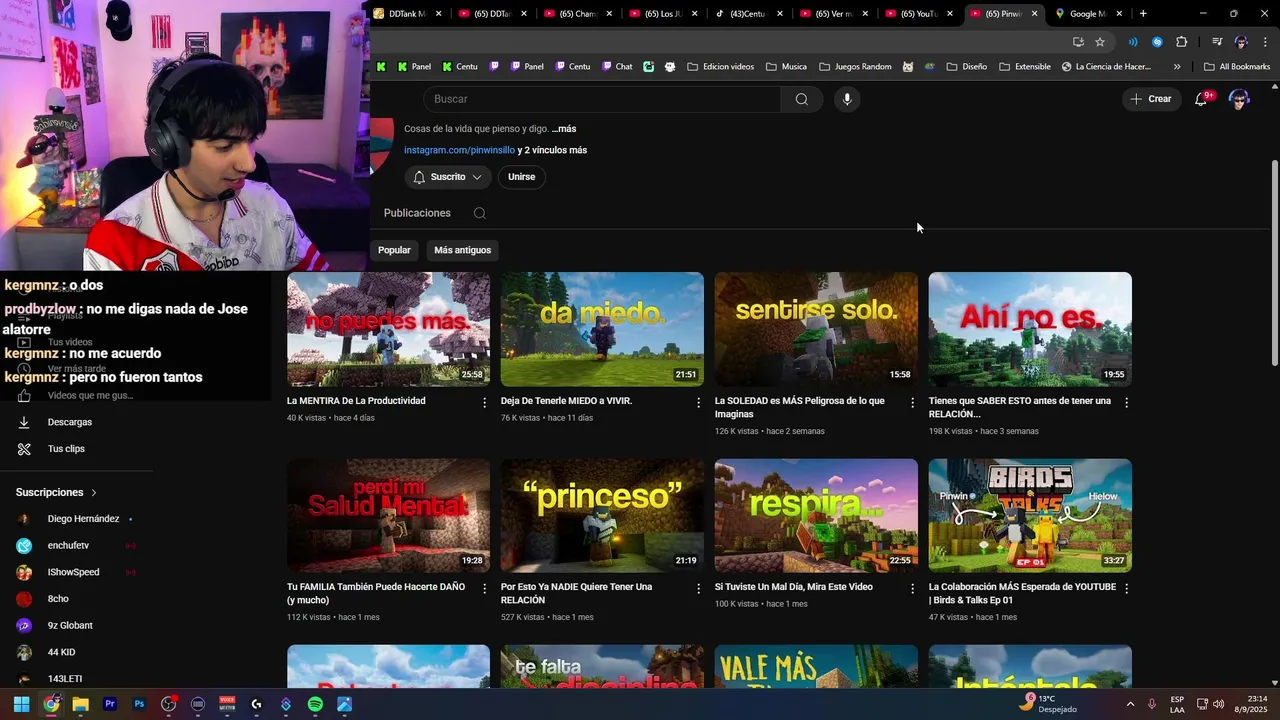Open Chrome extensions puzzle icon
The image size is (1280, 720).
[x=1182, y=42]
